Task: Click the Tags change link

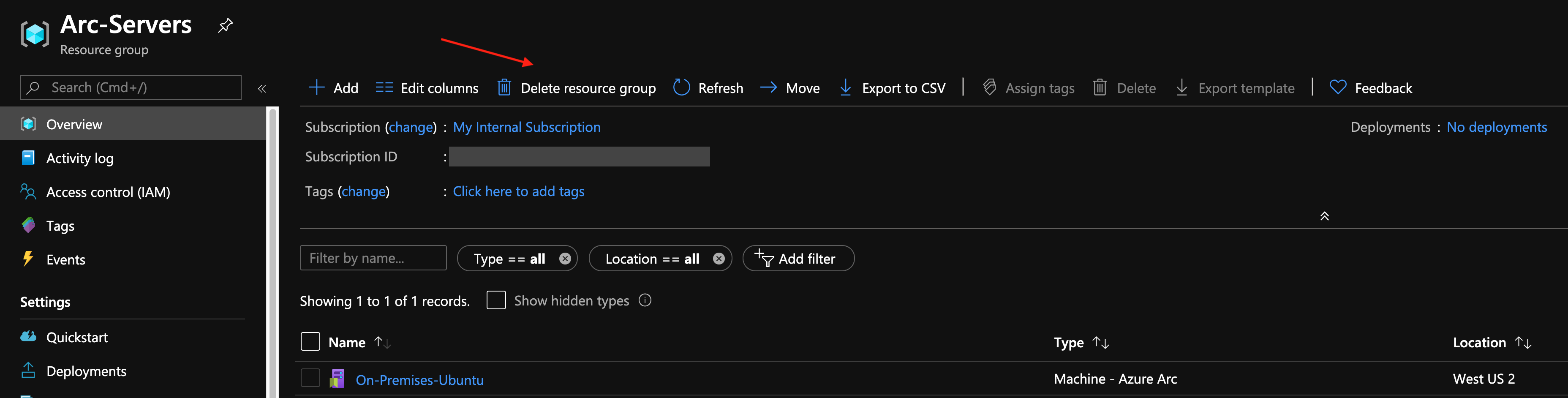Action: click(364, 191)
